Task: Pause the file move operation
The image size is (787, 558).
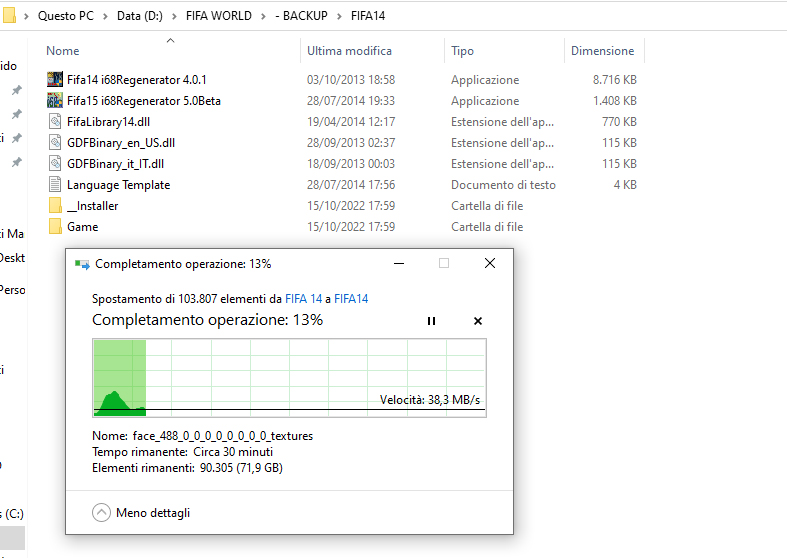Action: (x=431, y=321)
